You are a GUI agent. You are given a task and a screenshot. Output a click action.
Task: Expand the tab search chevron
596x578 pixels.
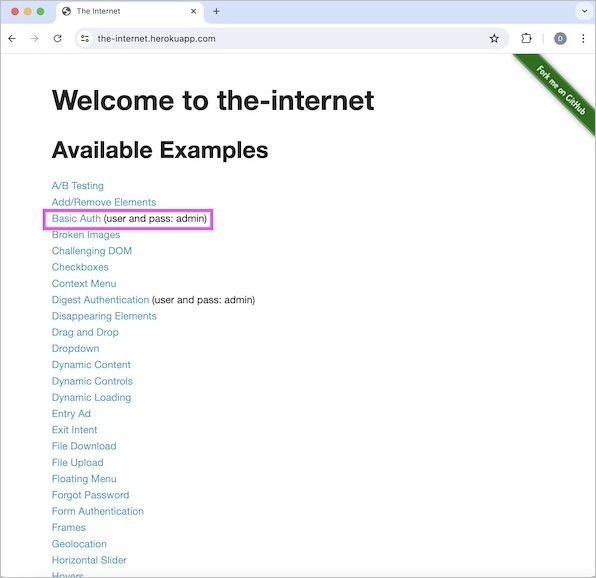click(x=584, y=11)
